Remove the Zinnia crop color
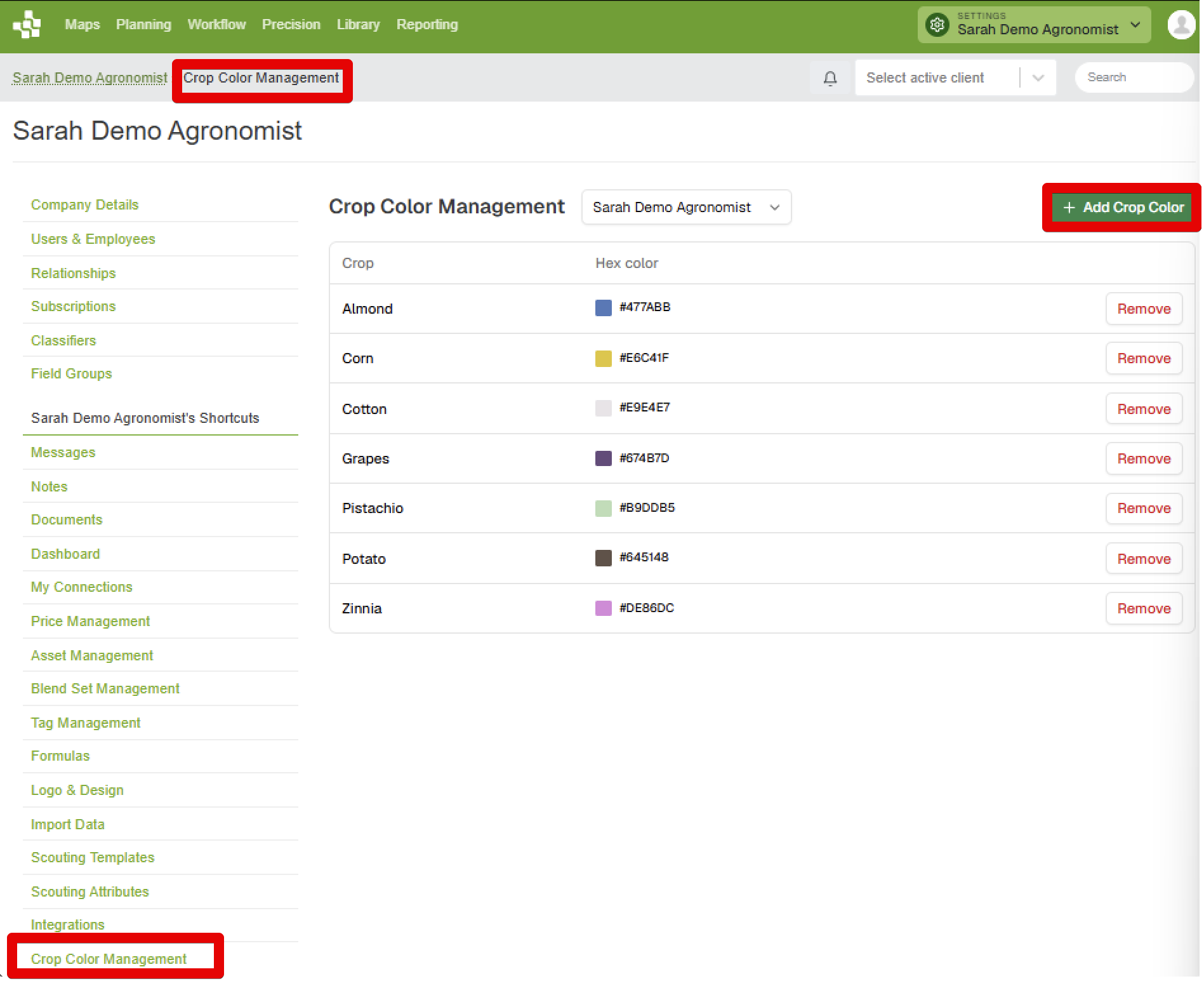Screen dimensions: 1204x981 (x=1143, y=608)
